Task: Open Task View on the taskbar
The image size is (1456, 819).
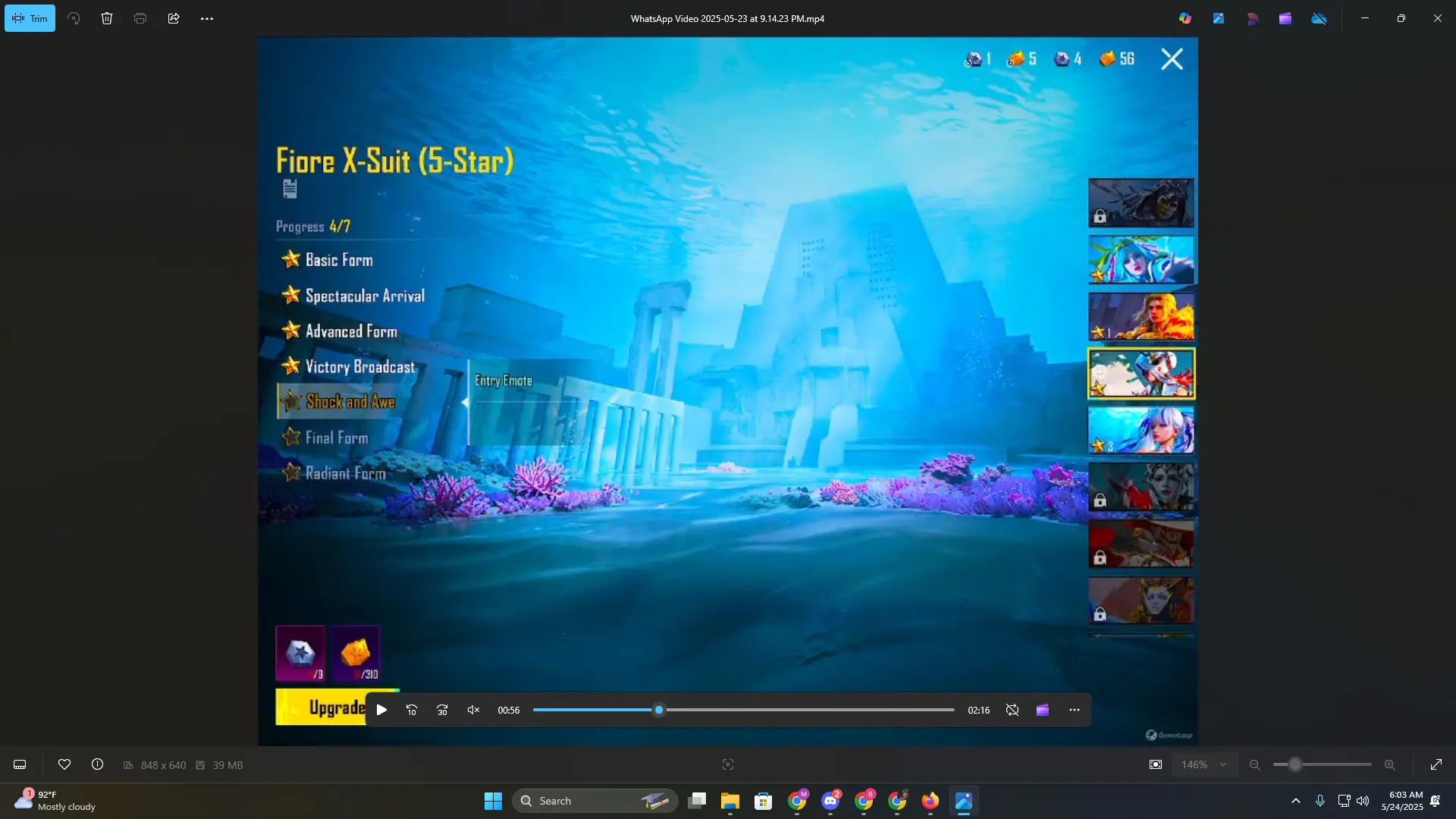Action: click(697, 801)
